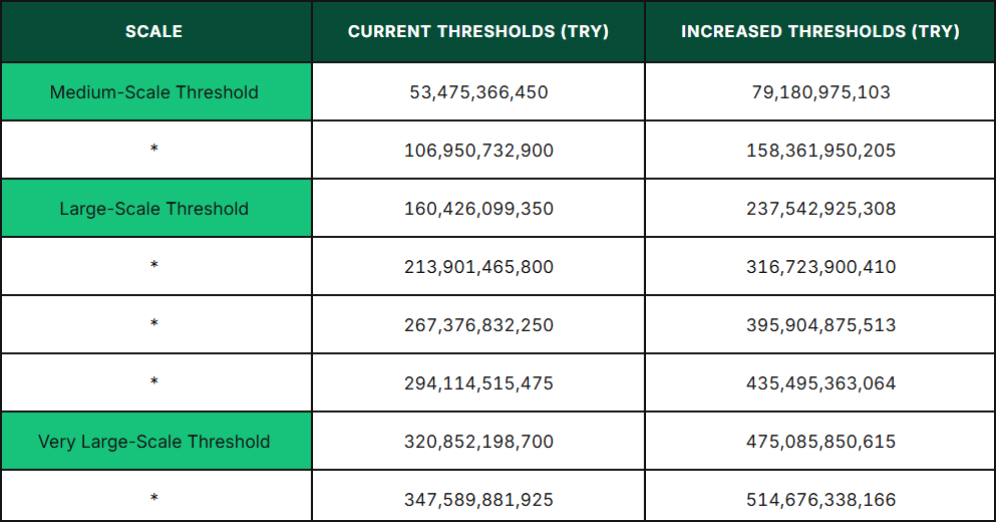Click the 320,852,198,700 current threshold
Viewport: 996px width, 522px height.
(478, 441)
